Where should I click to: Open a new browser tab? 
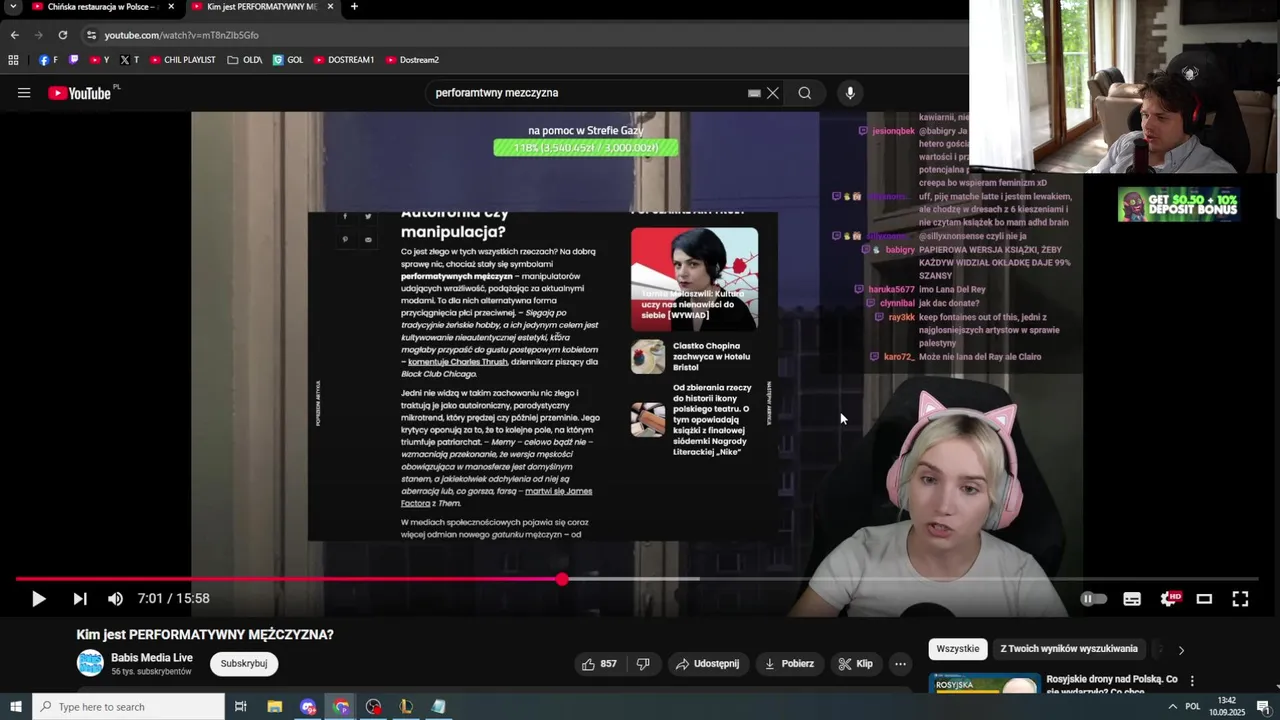(354, 7)
